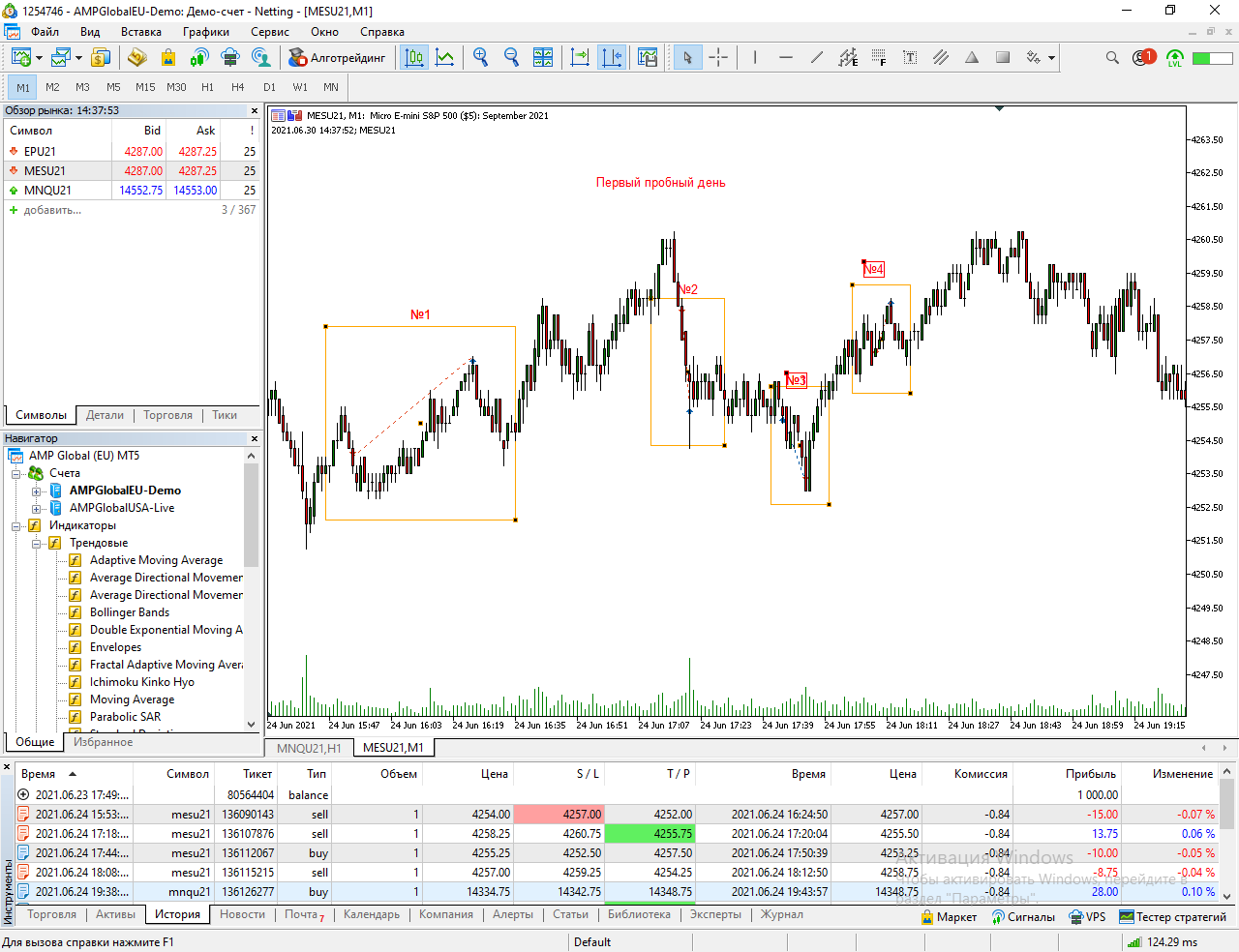The width and height of the screenshot is (1239, 952).
Task: Open the Графики menu
Action: tap(206, 32)
